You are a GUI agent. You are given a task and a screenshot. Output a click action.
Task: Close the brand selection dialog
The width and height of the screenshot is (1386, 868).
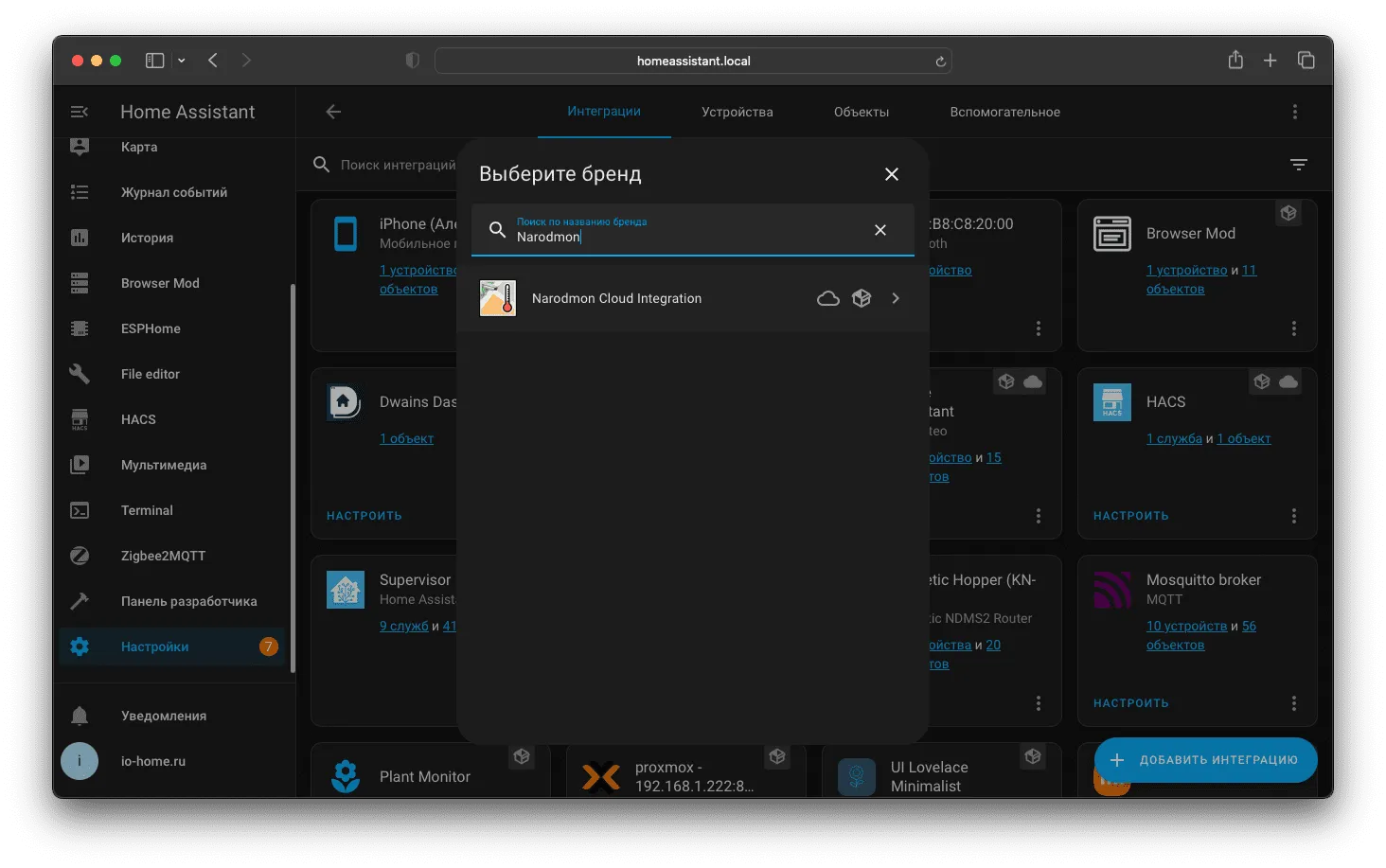(892, 174)
